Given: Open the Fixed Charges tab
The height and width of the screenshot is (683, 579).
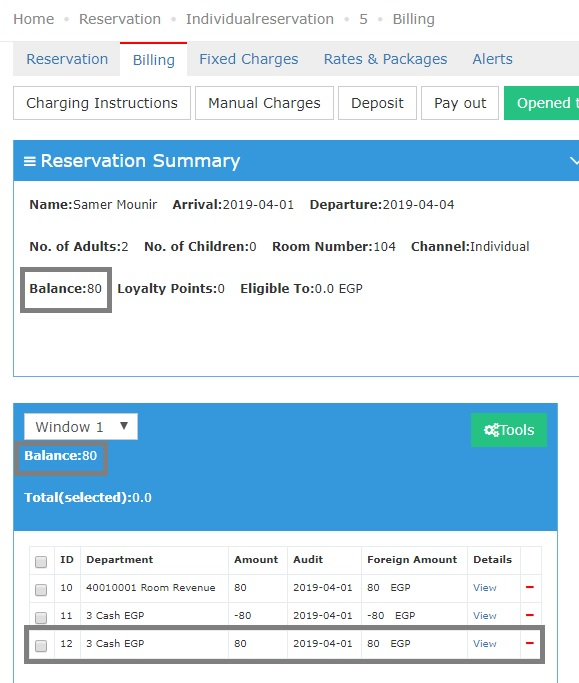Looking at the screenshot, I should tap(248, 59).
